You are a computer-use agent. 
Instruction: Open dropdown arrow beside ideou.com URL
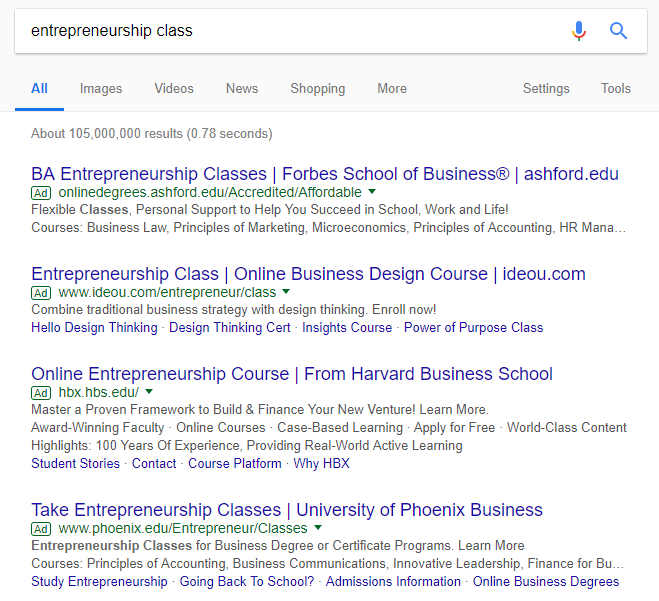(286, 292)
